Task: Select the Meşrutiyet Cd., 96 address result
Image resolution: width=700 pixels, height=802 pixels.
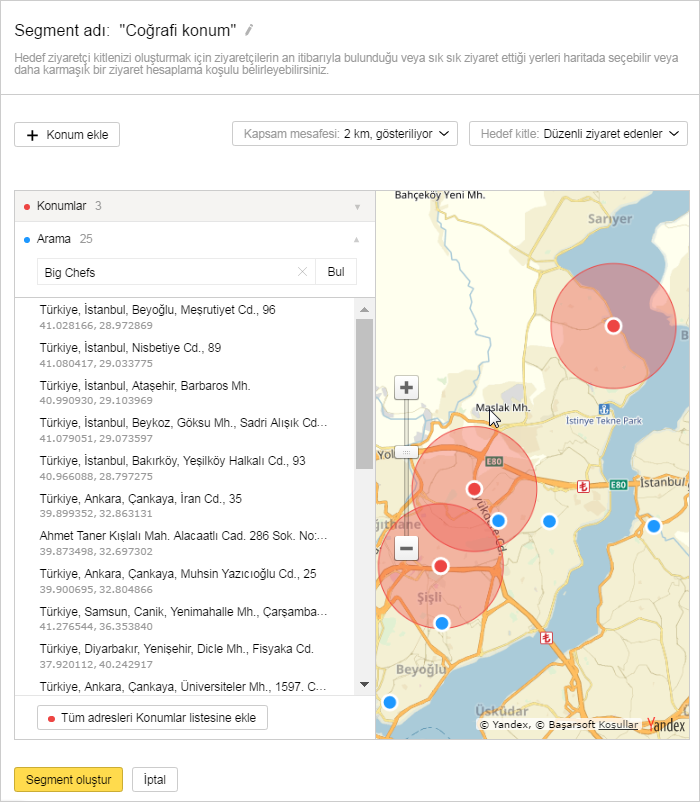Action: coord(157,311)
